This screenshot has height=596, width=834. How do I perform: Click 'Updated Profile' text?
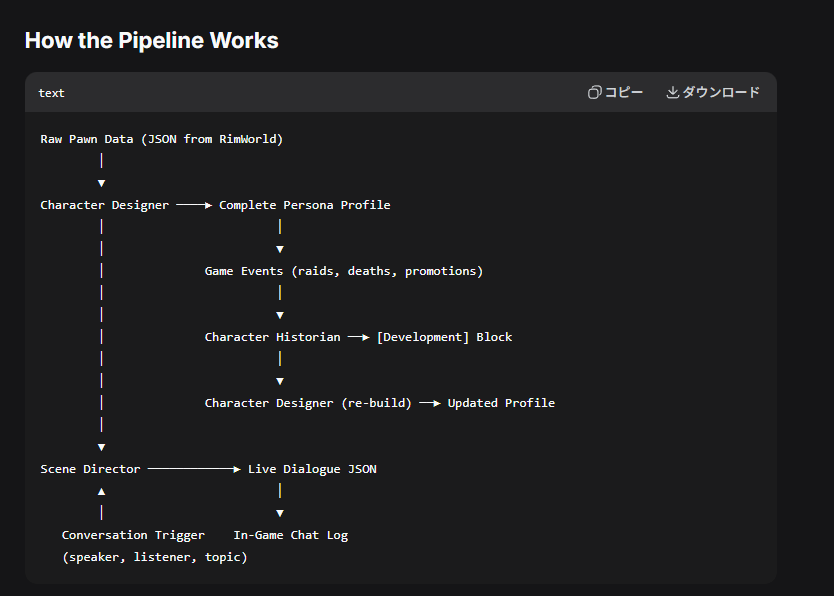click(x=501, y=403)
